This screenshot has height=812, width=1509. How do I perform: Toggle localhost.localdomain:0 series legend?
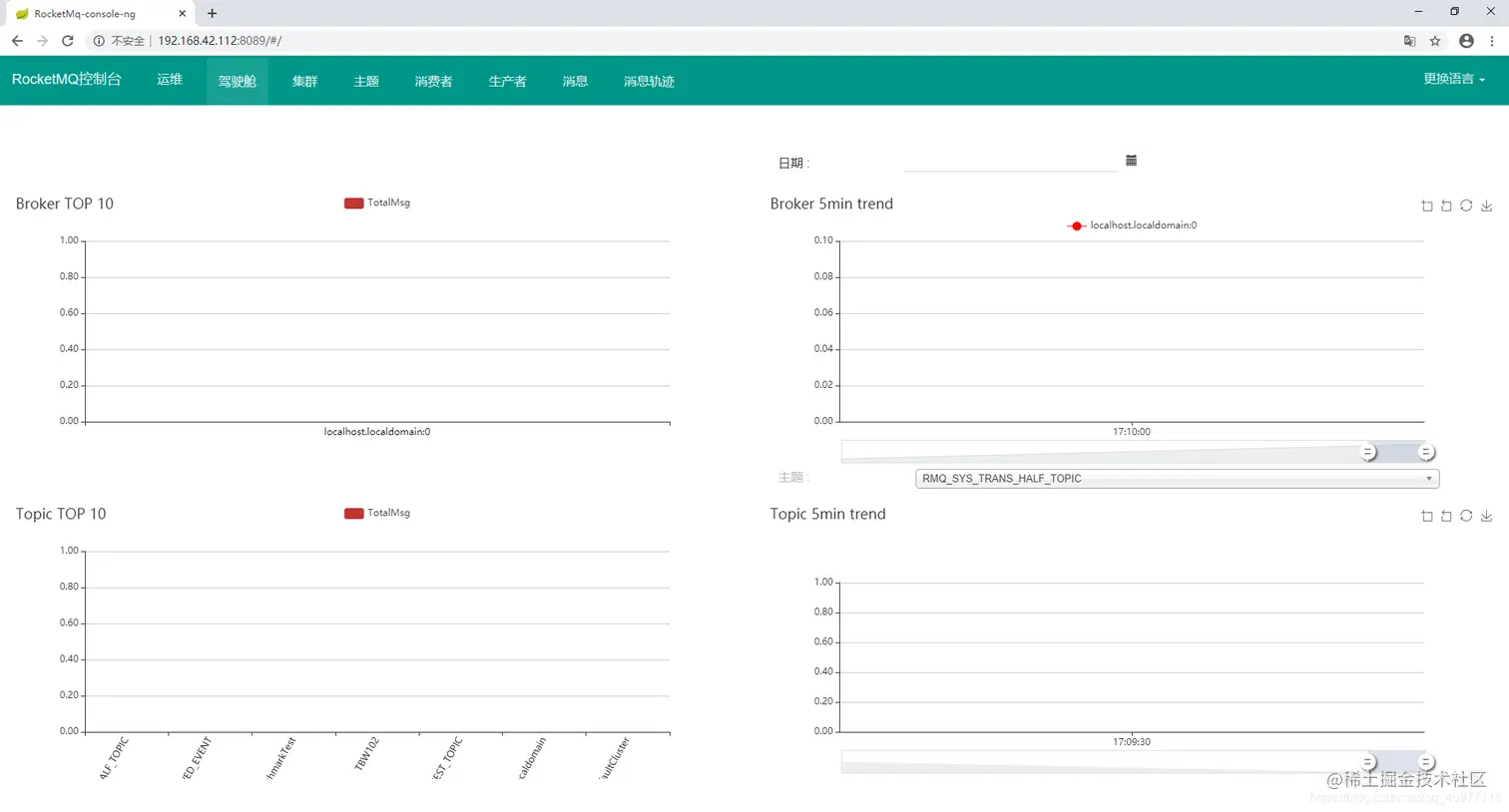tap(1132, 225)
